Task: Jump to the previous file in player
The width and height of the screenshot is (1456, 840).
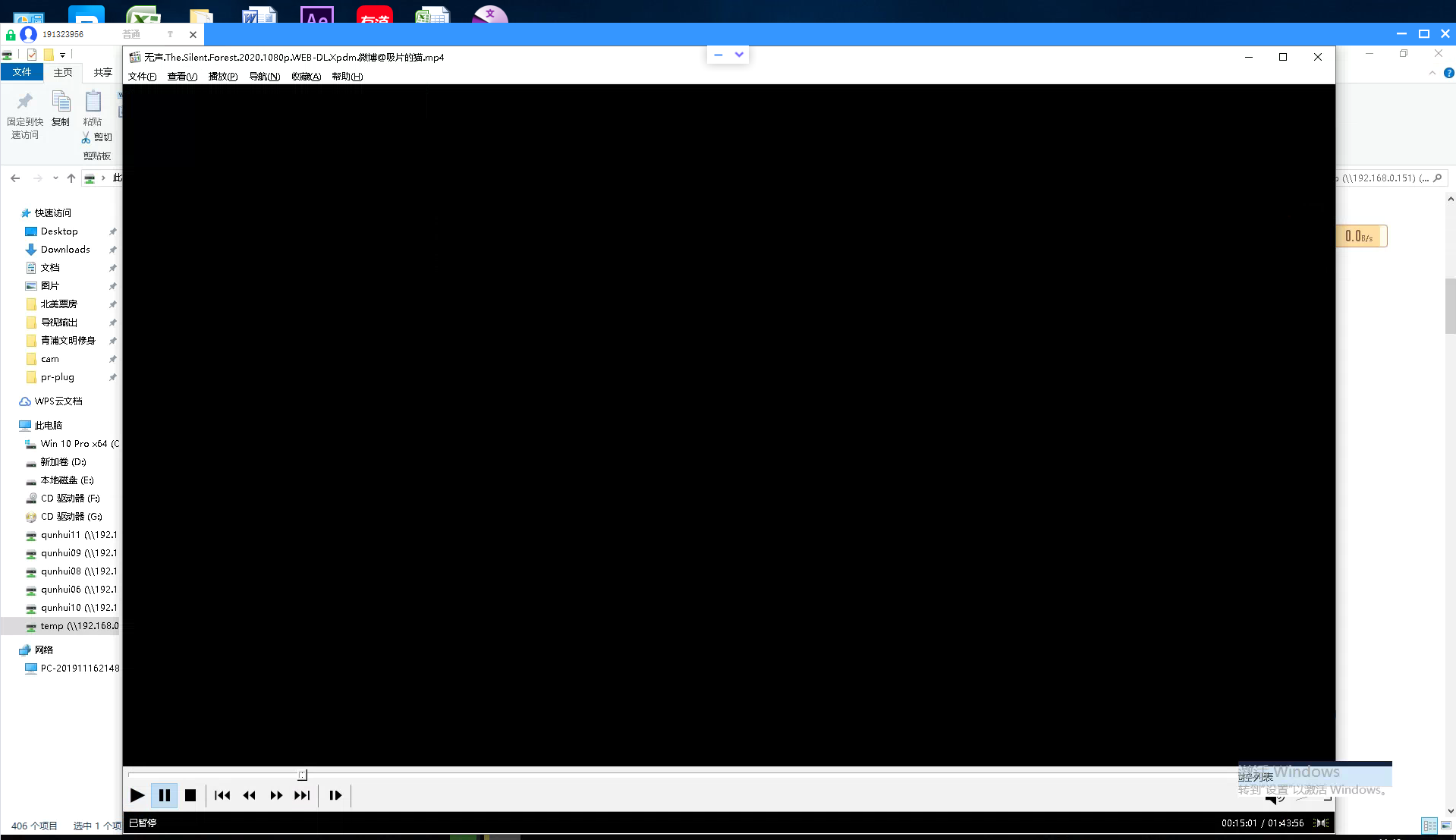Action: (x=222, y=795)
